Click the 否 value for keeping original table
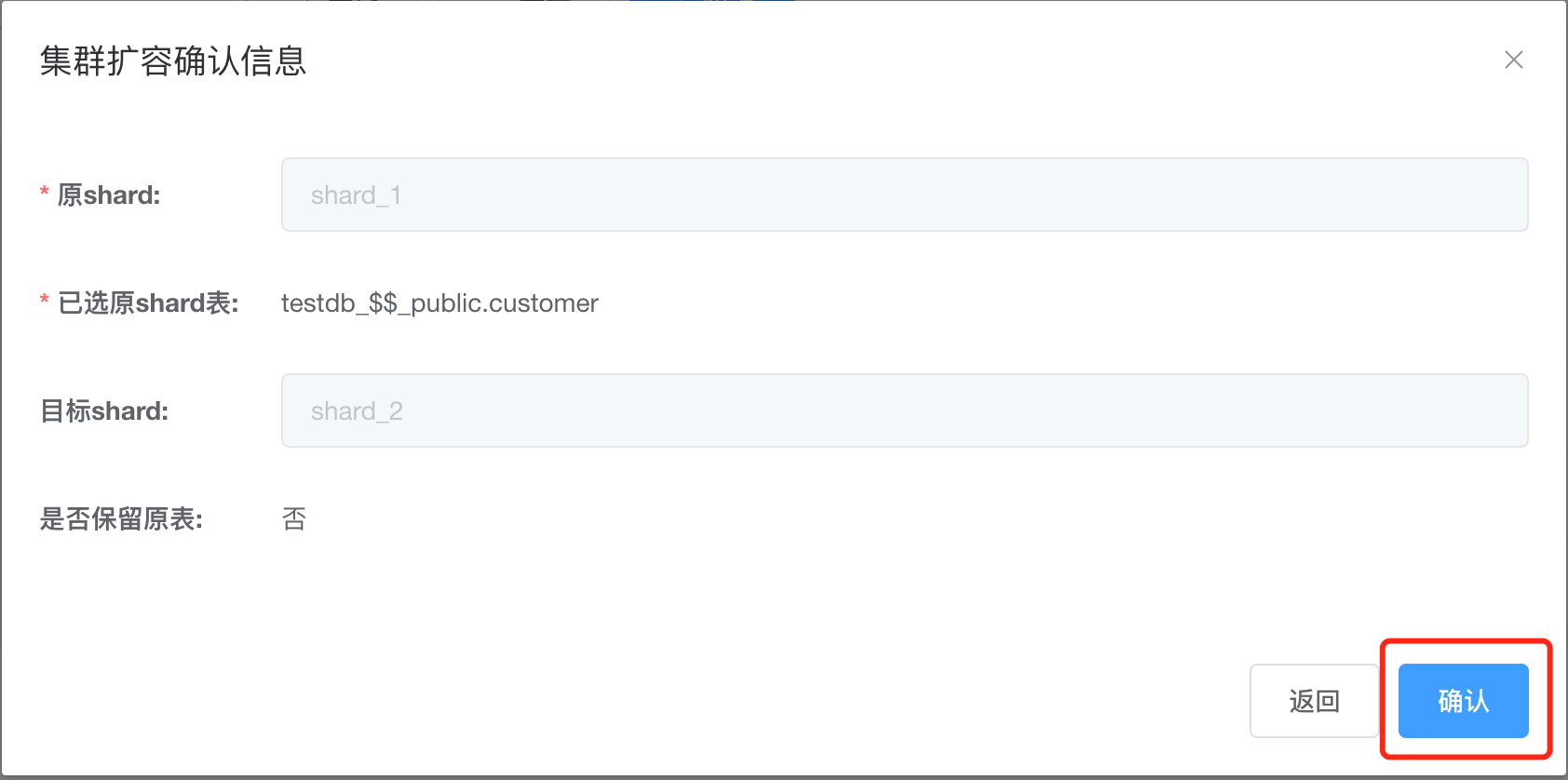 click(294, 518)
